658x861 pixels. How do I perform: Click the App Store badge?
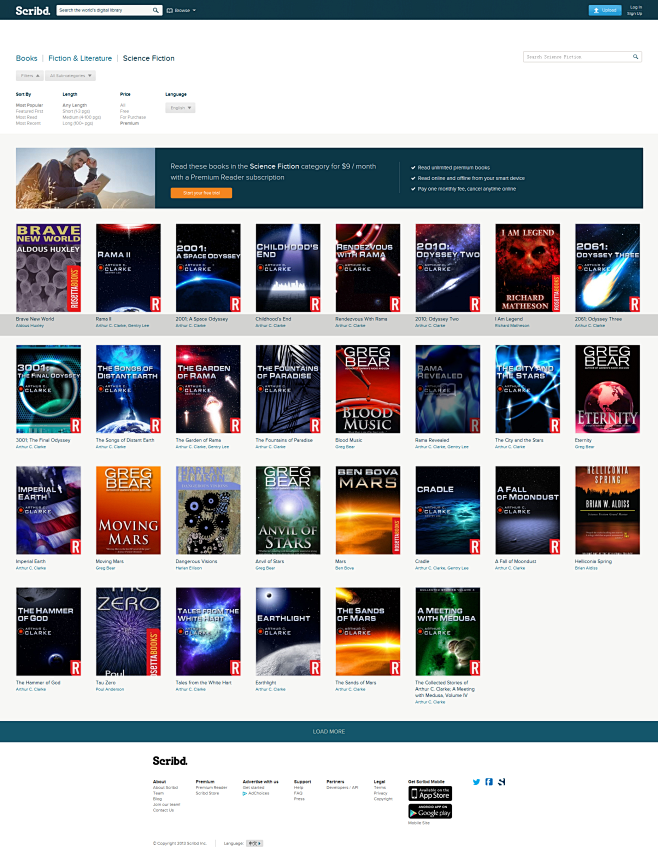pyautogui.click(x=430, y=793)
